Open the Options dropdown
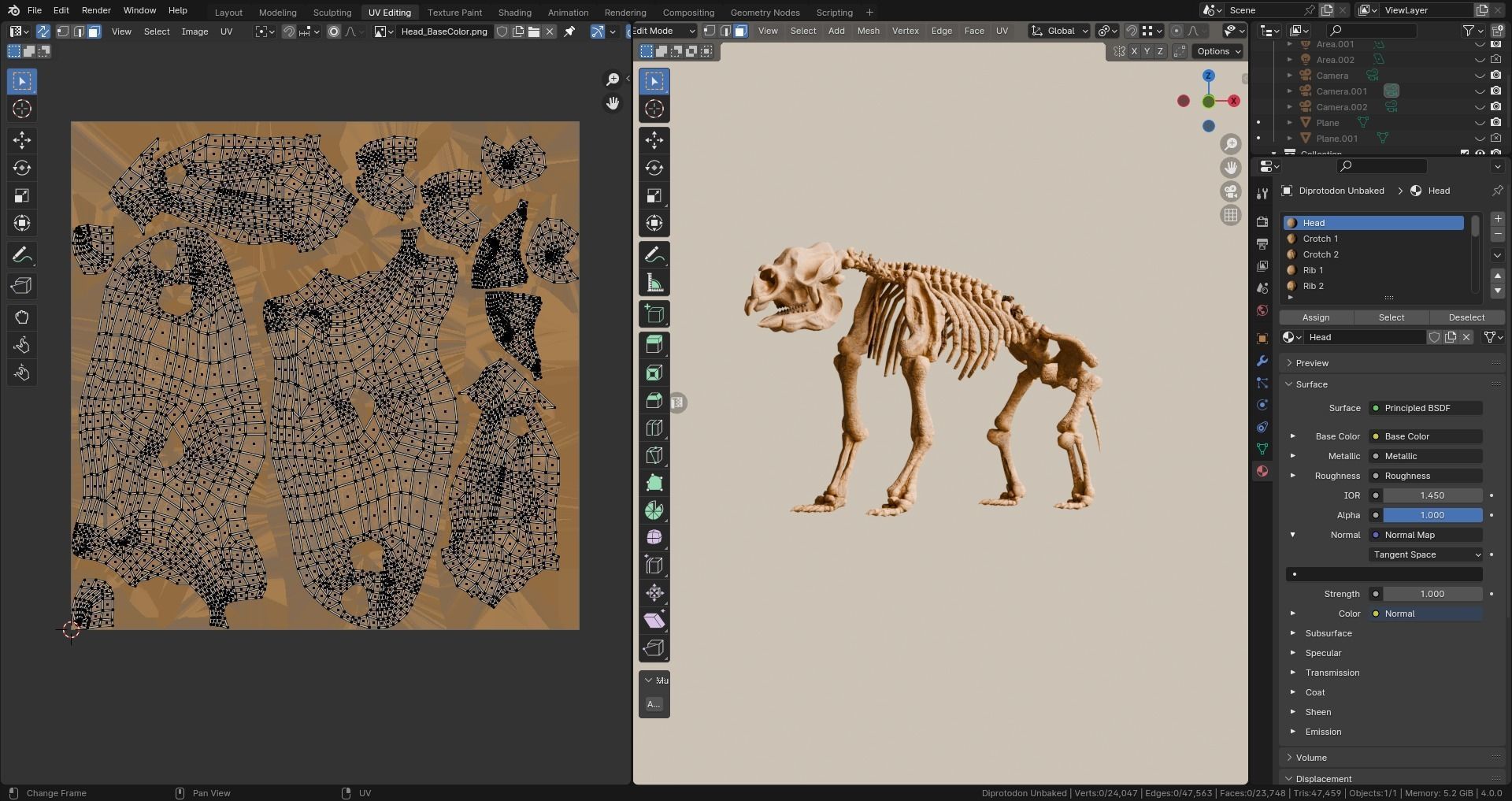 [1218, 51]
